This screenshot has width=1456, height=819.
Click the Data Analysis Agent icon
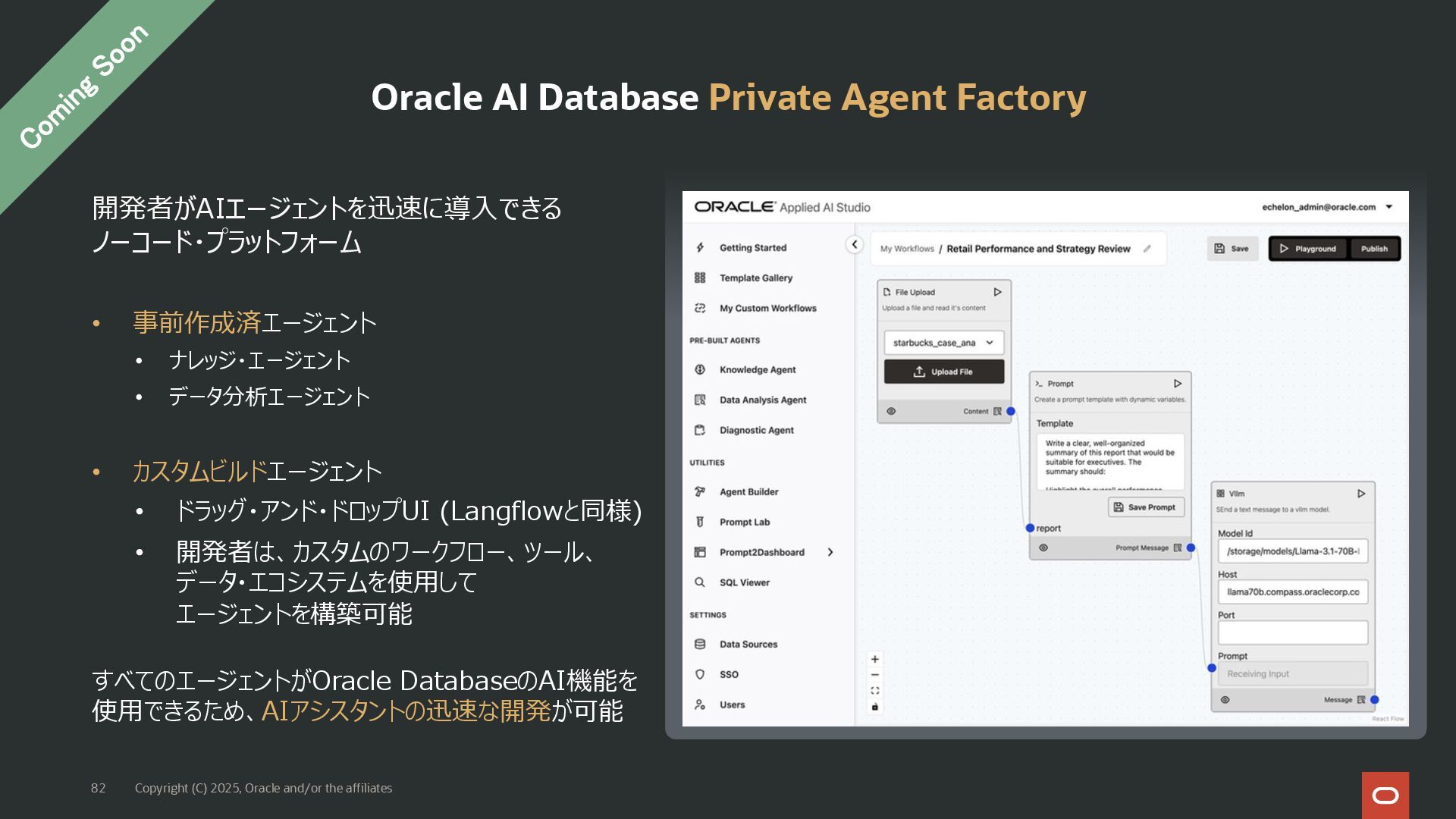[700, 400]
